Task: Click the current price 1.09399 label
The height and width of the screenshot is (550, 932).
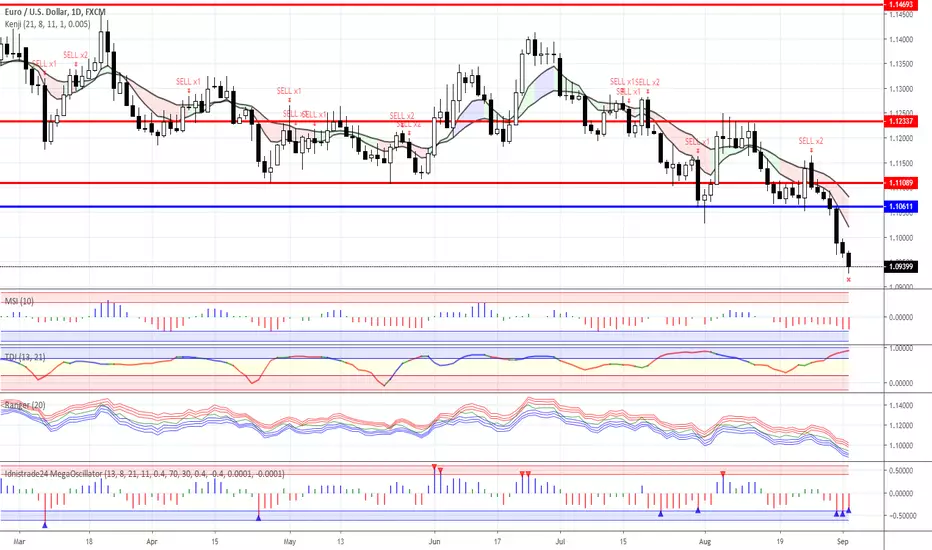Action: pos(900,266)
